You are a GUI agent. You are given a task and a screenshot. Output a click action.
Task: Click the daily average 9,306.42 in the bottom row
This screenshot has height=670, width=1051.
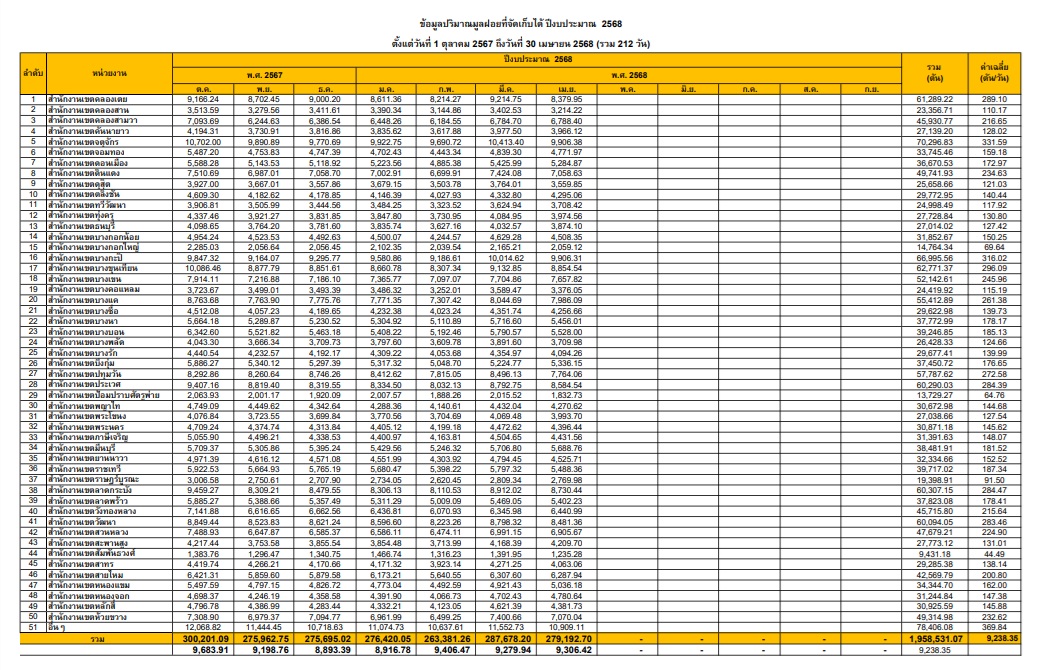573,650
